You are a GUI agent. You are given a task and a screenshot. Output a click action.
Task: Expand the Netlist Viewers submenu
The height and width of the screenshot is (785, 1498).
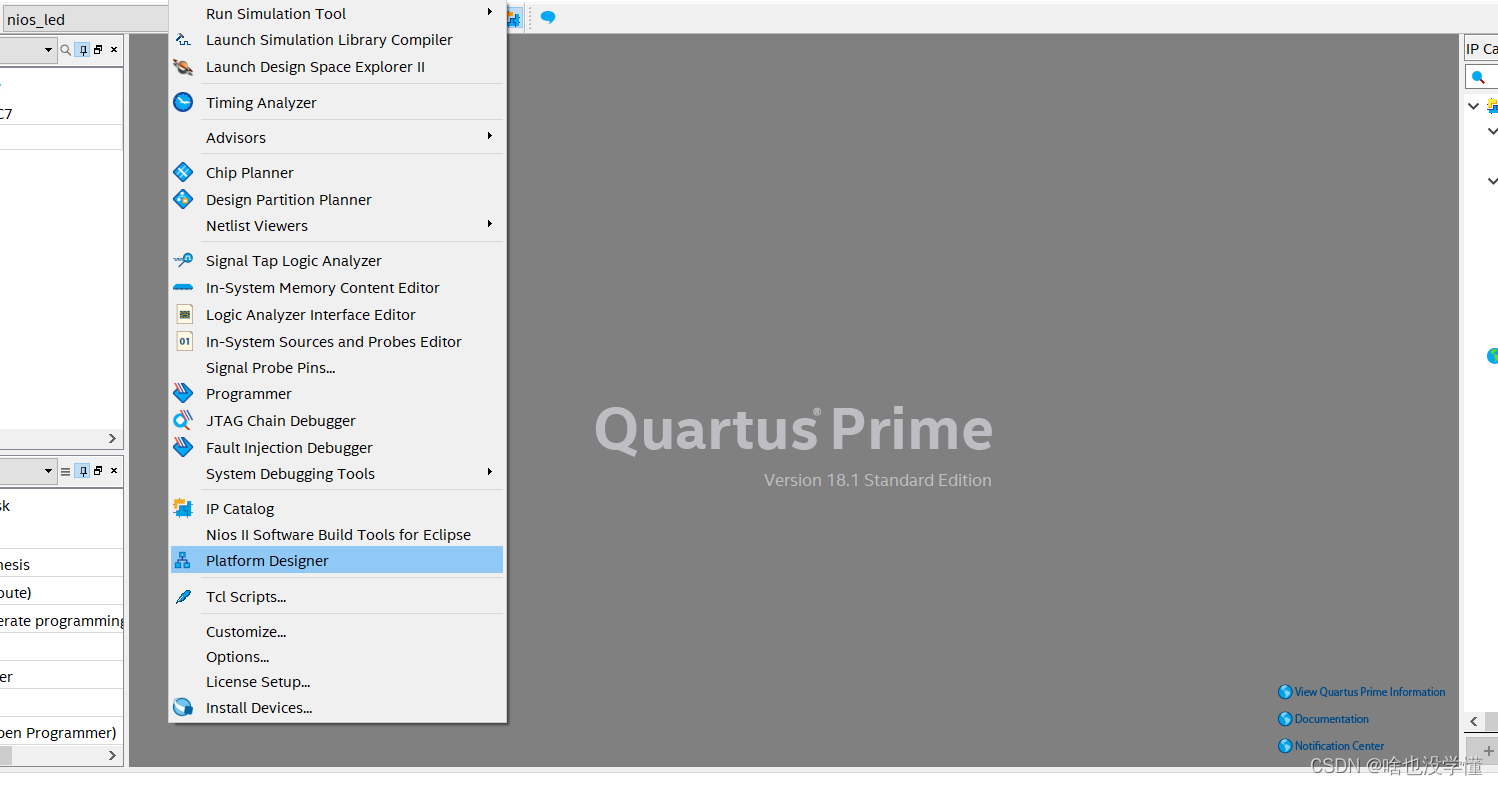coord(490,224)
